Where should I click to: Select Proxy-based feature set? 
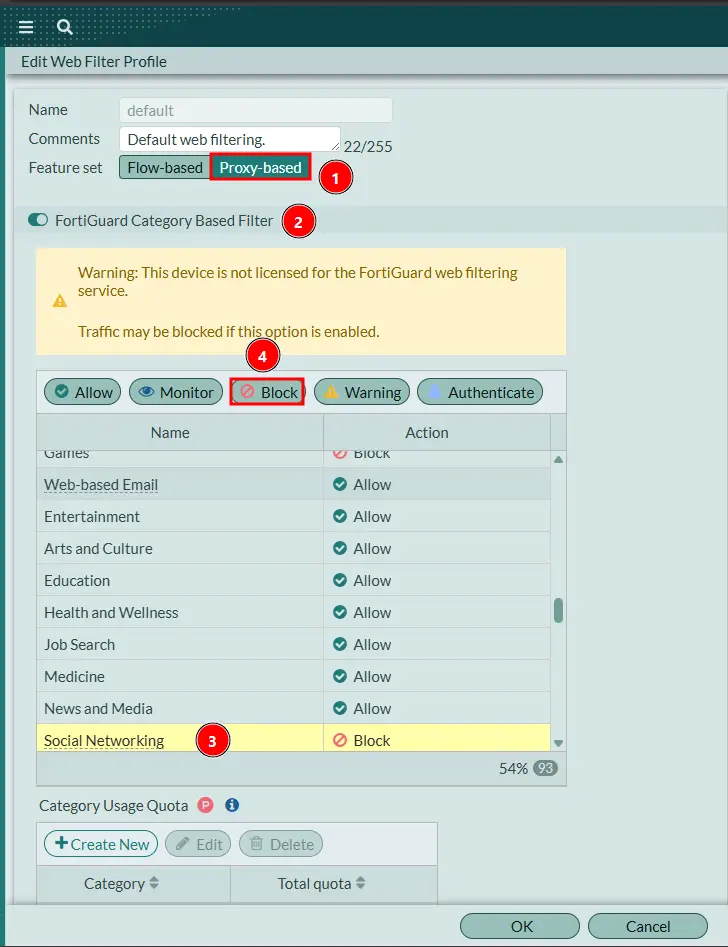pyautogui.click(x=260, y=167)
